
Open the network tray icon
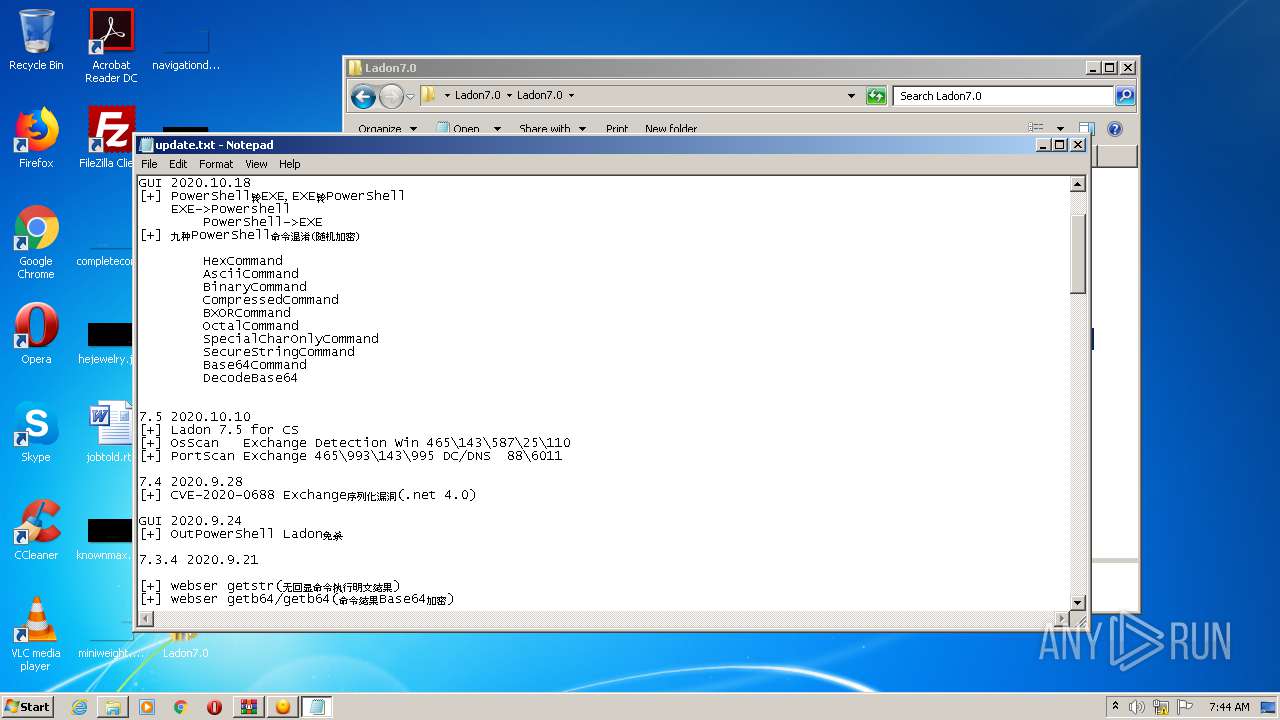coord(1161,707)
